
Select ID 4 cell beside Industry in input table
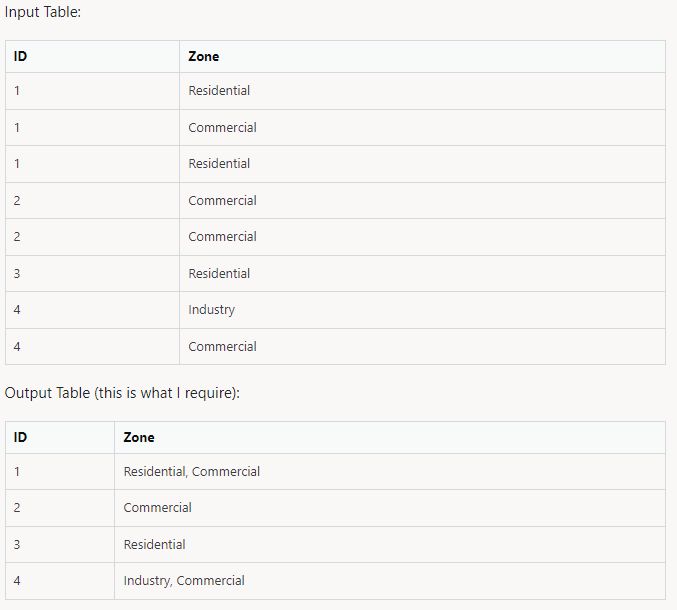pos(92,310)
